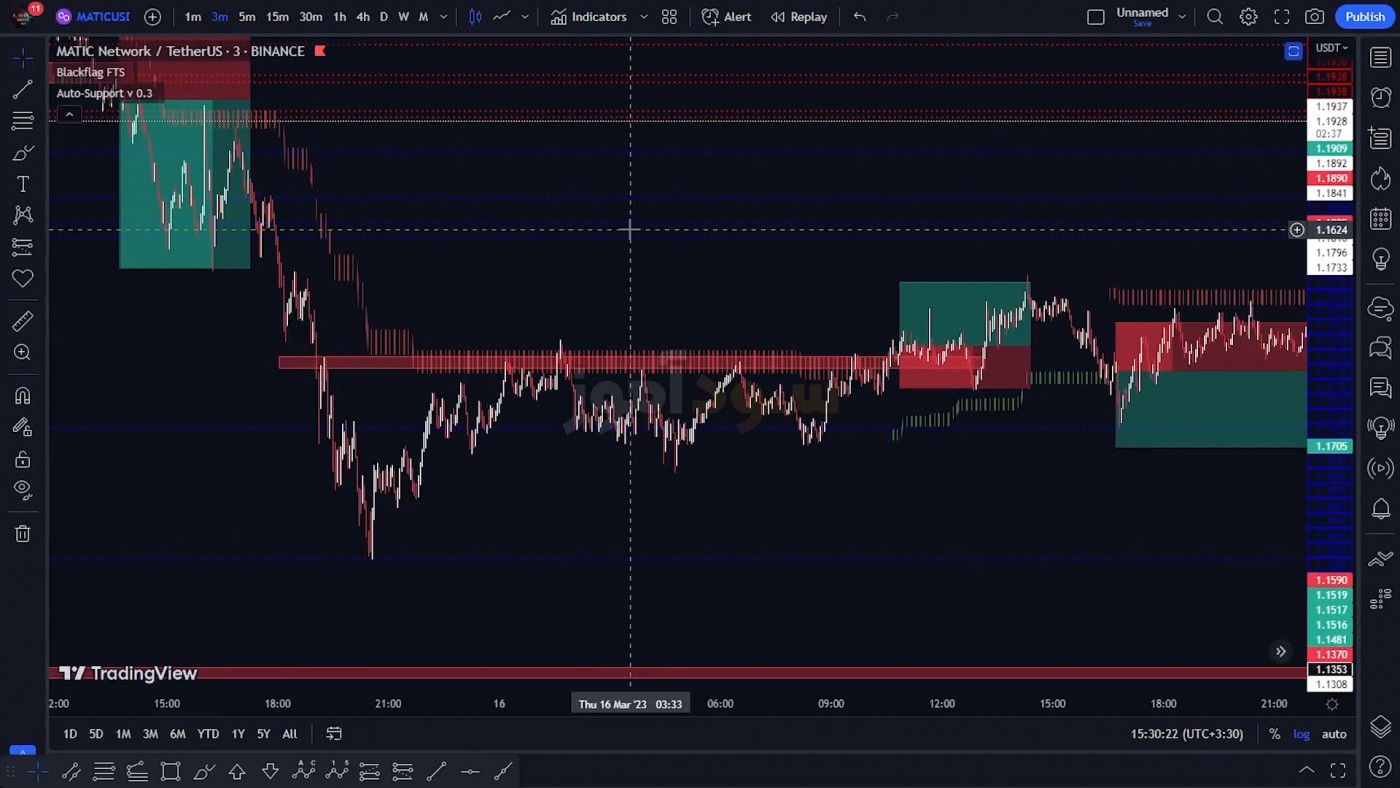Image resolution: width=1400 pixels, height=788 pixels.
Task: Select Arrow Down marker in favorites bar
Action: (x=270, y=771)
